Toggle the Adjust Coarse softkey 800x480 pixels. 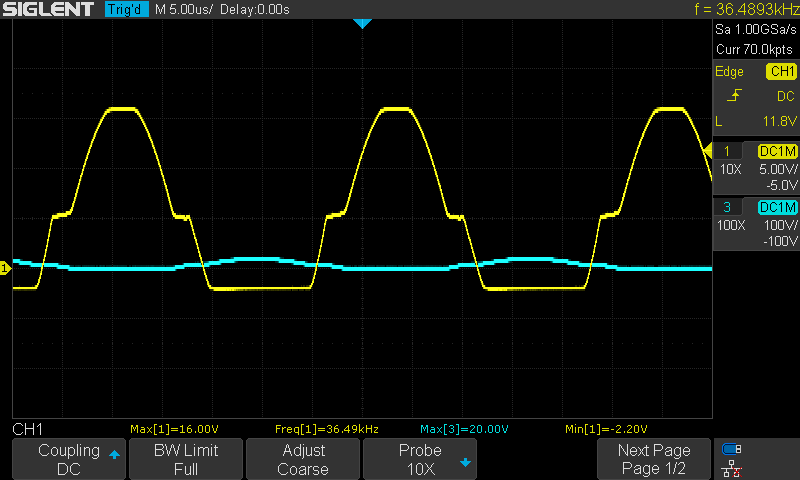point(303,459)
